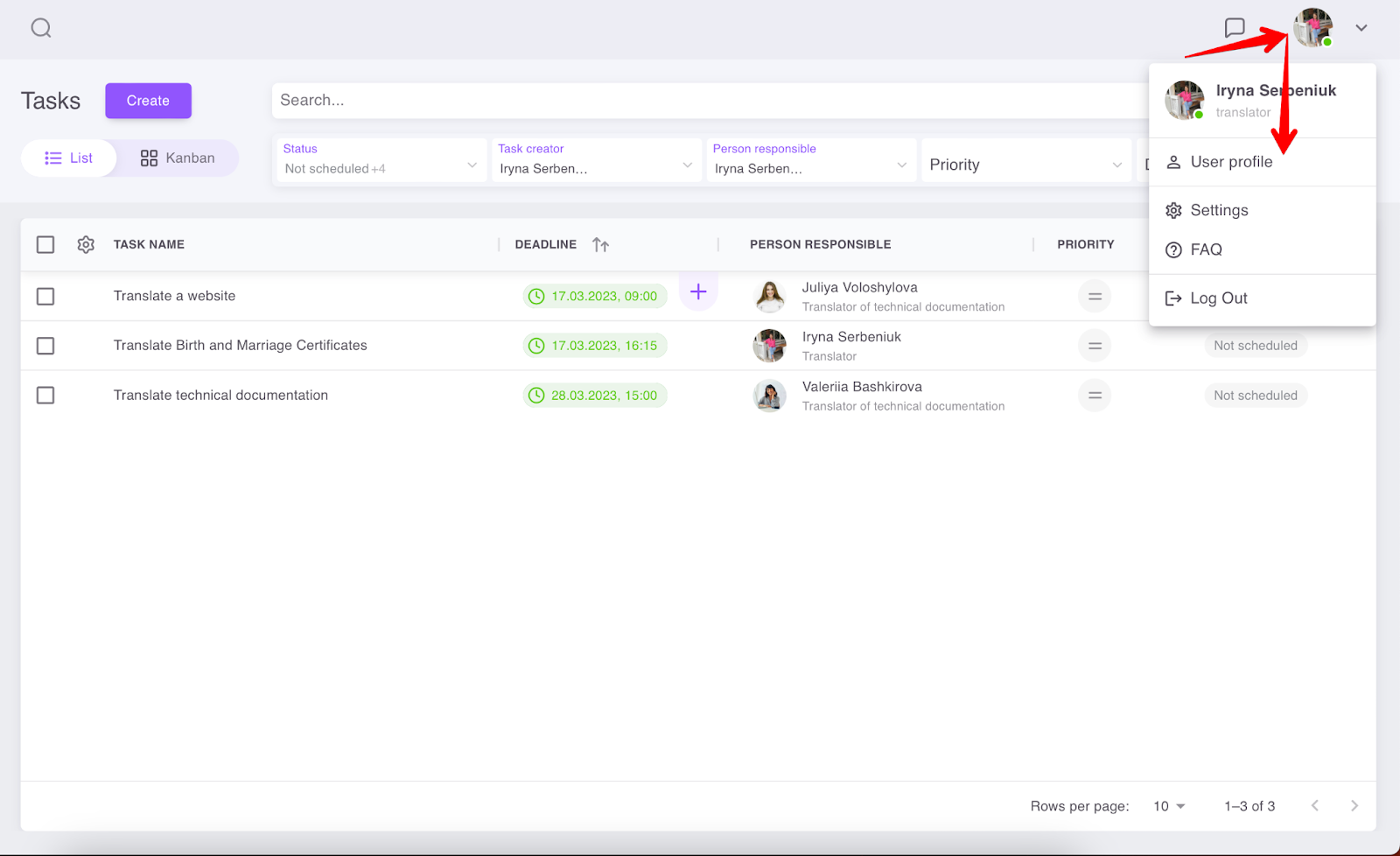Viewport: 1400px width, 856px height.
Task: Select the Translate technical documentation checkbox
Action: pos(45,396)
